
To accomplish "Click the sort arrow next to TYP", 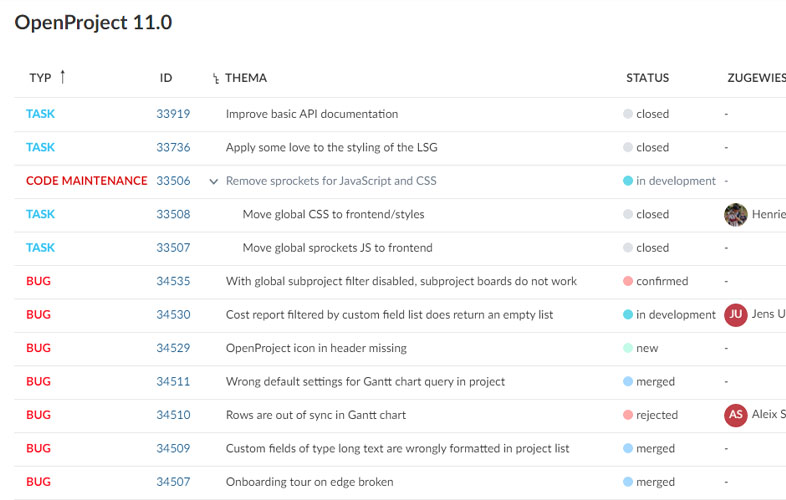I will click(62, 77).
